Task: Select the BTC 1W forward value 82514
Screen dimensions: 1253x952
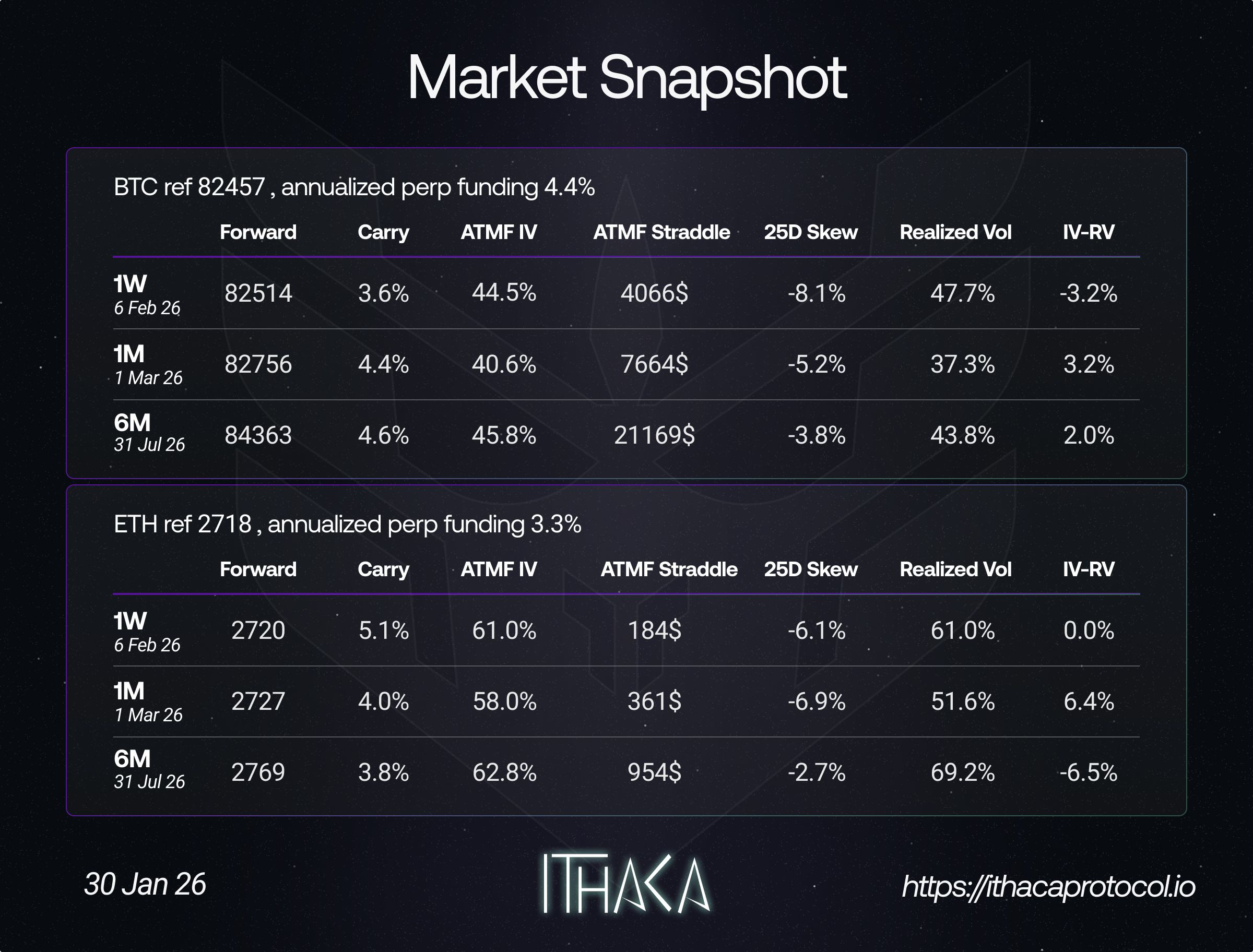Action: point(258,293)
